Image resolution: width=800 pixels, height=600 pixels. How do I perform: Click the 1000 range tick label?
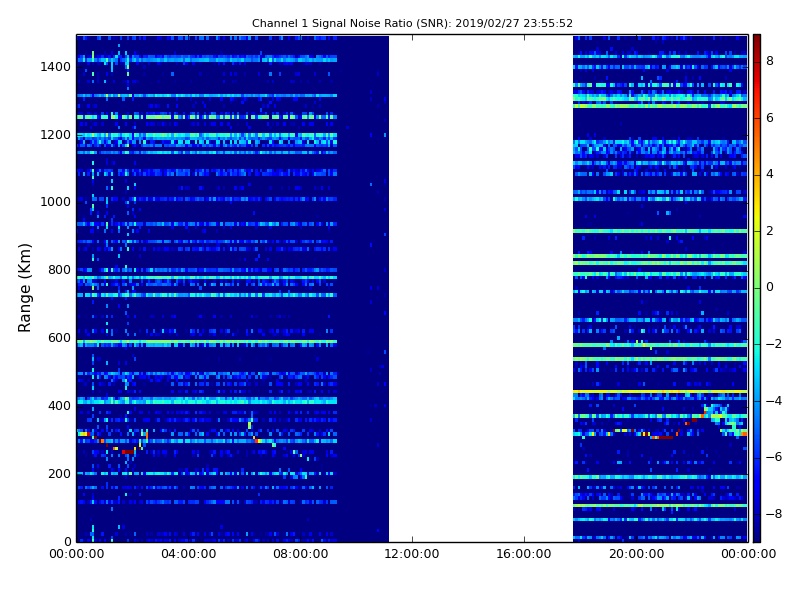pyautogui.click(x=56, y=202)
